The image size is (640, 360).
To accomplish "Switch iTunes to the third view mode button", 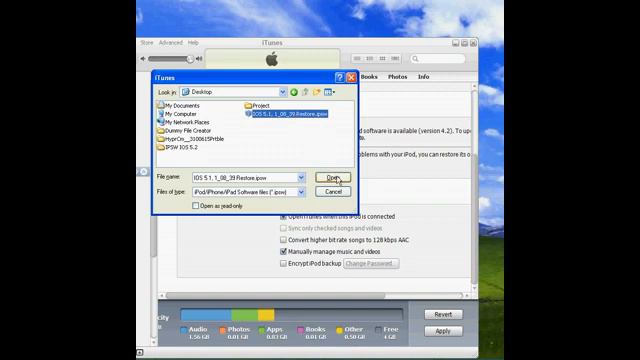I will tap(382, 59).
